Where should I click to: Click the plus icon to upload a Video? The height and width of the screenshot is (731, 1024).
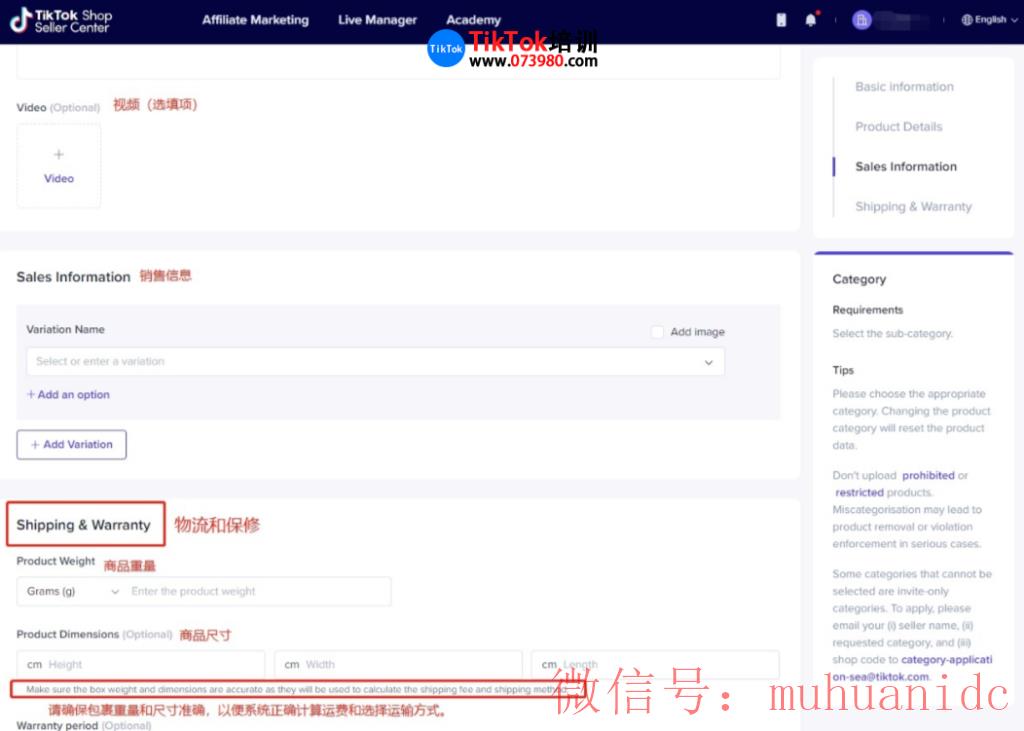point(58,156)
